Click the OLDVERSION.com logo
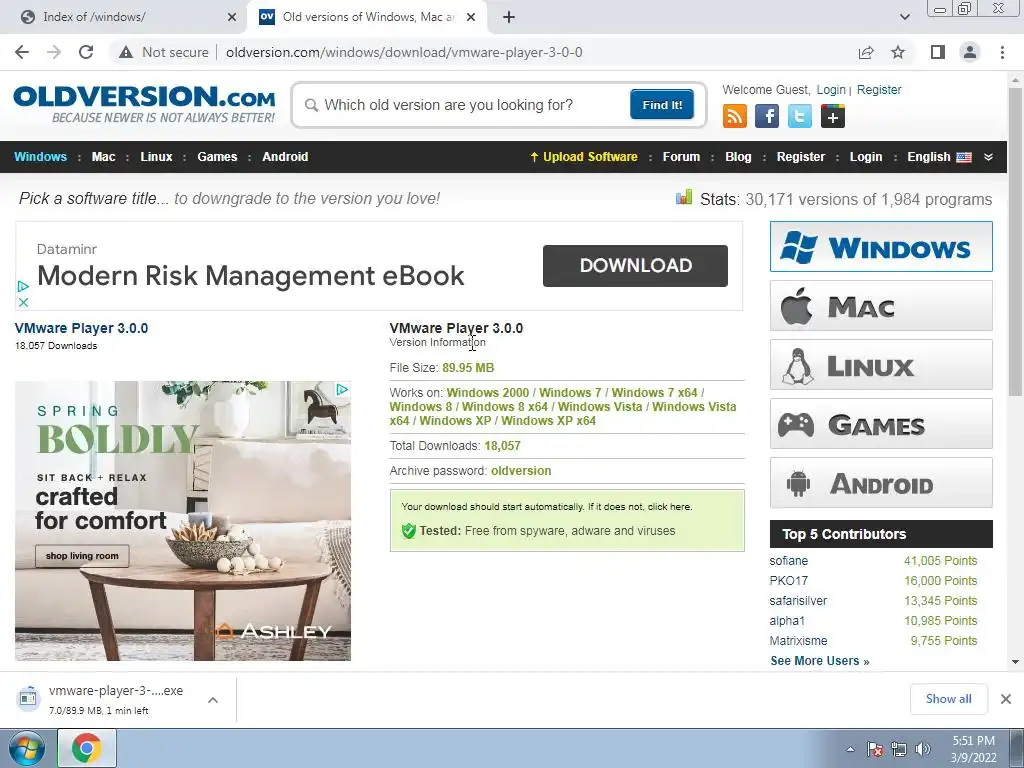The image size is (1024, 768). click(144, 103)
